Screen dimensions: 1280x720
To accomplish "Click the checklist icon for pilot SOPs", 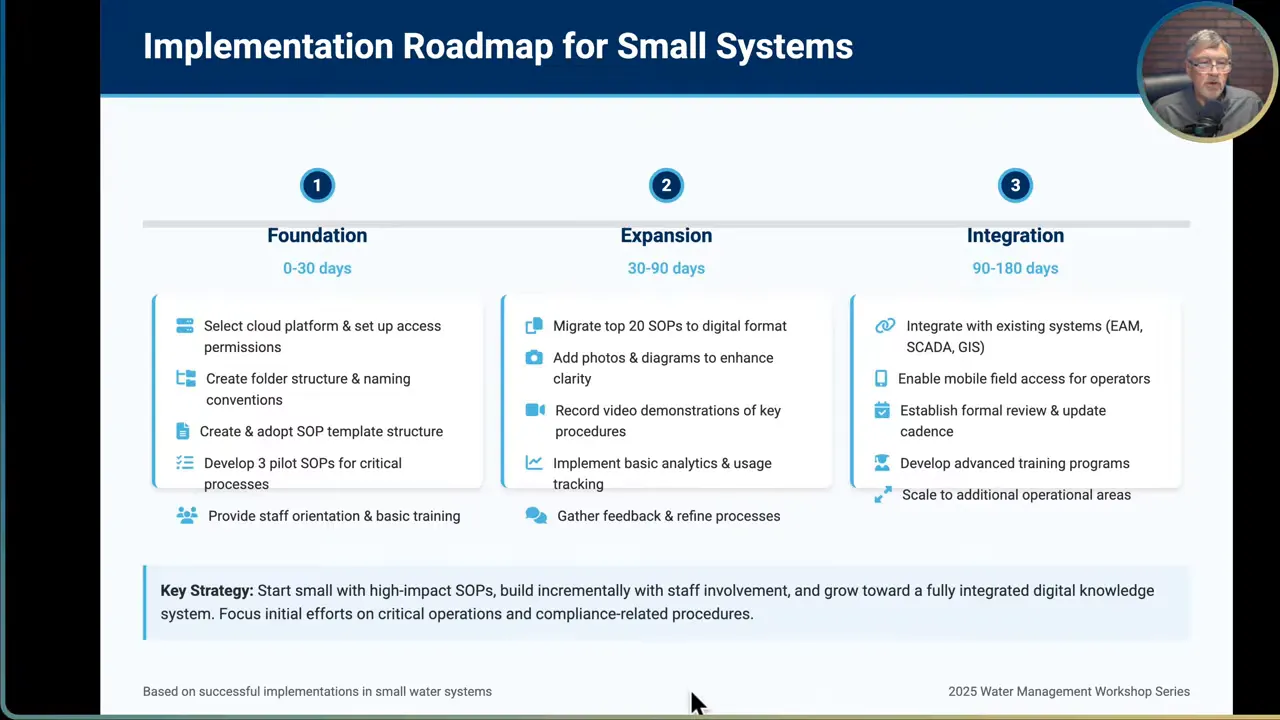I will (x=184, y=463).
